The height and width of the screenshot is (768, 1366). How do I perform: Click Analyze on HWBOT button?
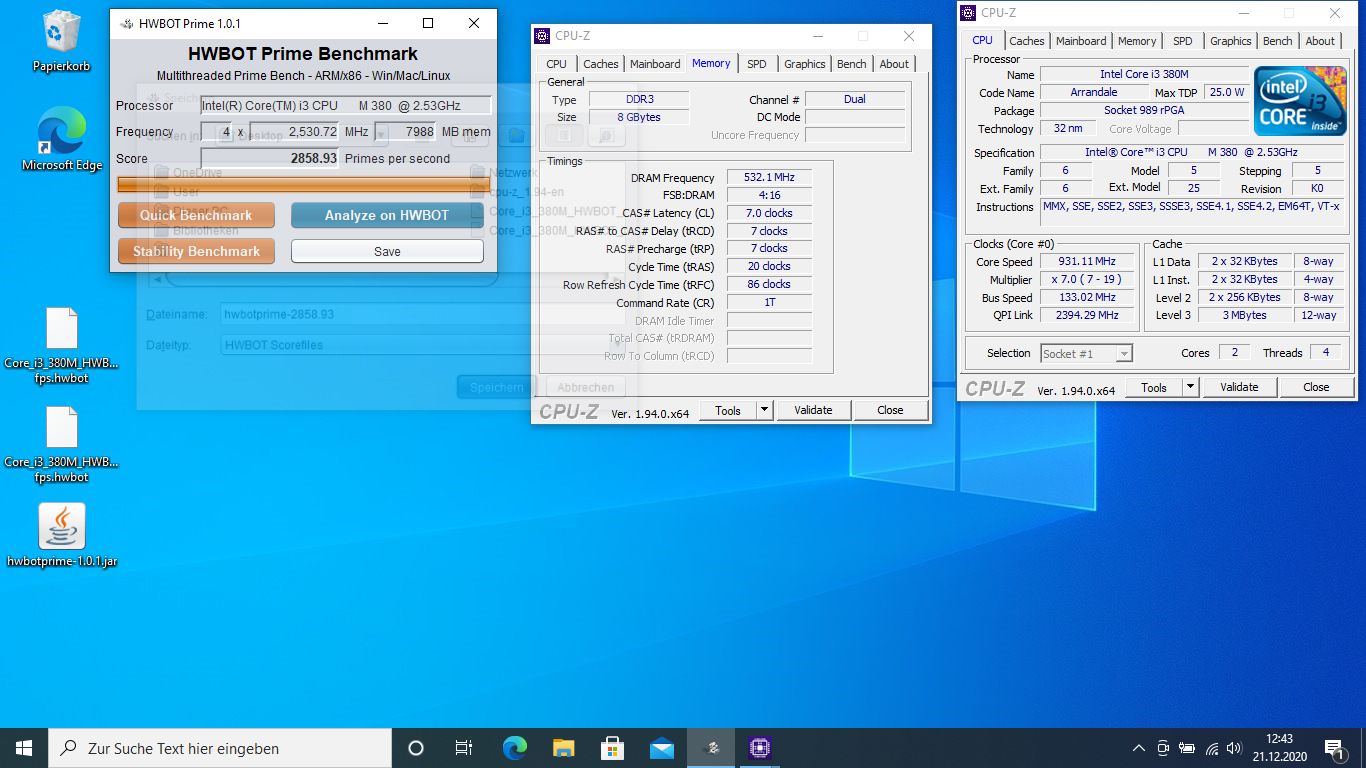point(387,215)
